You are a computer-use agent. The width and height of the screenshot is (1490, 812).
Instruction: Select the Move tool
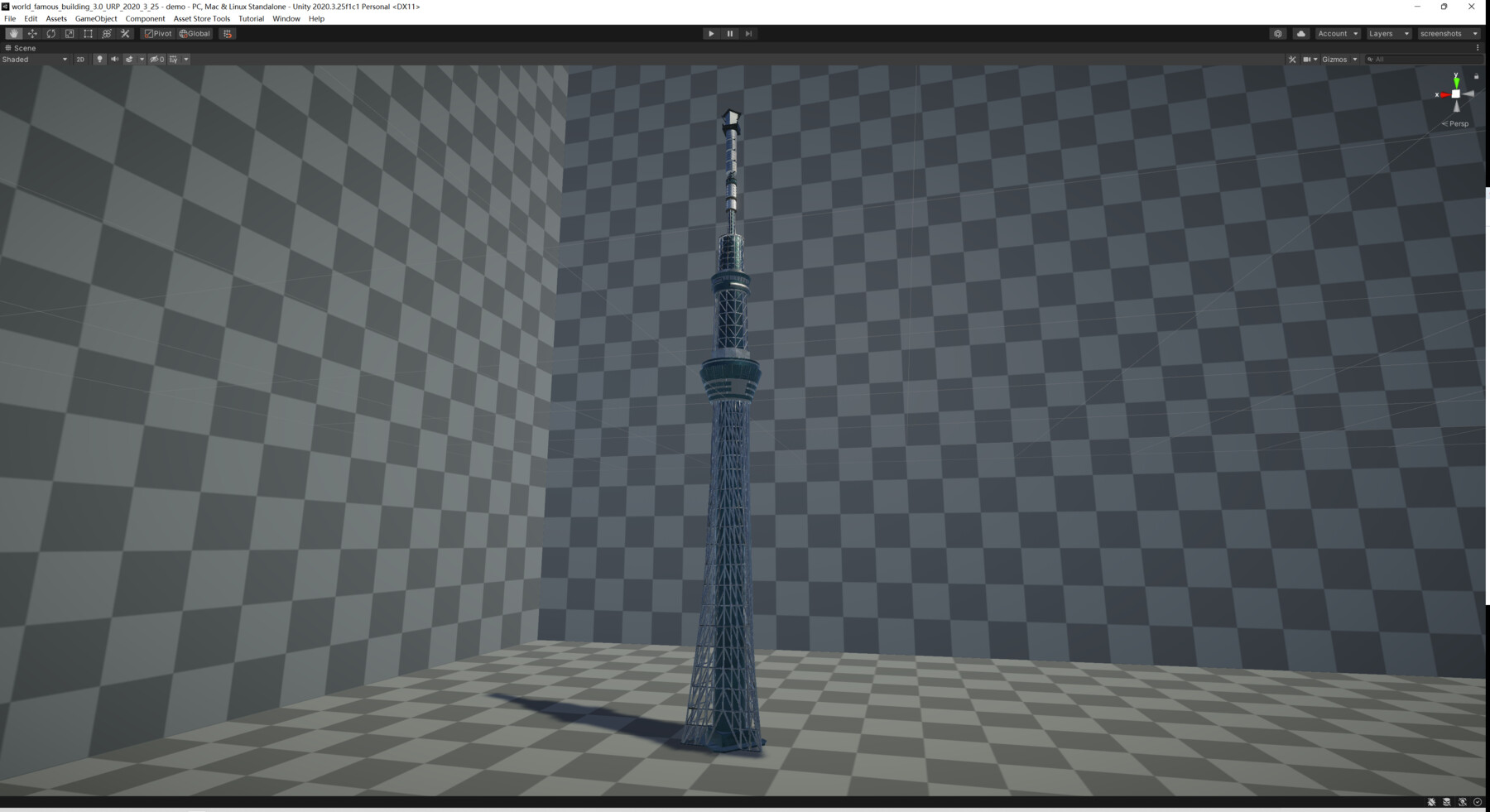32,33
